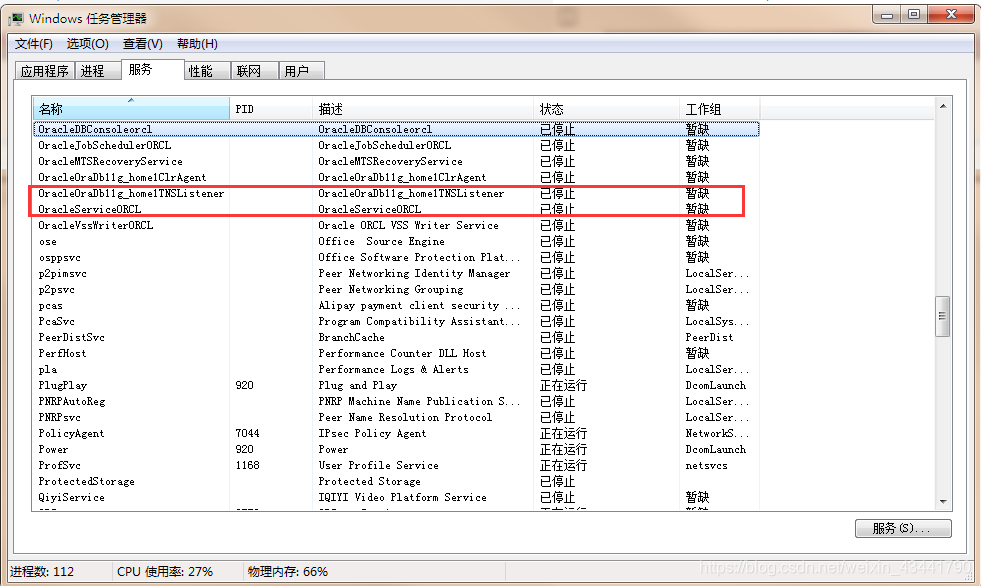Screen dimensions: 981x586
Task: Select the QiyiService service row
Action: click(396, 498)
